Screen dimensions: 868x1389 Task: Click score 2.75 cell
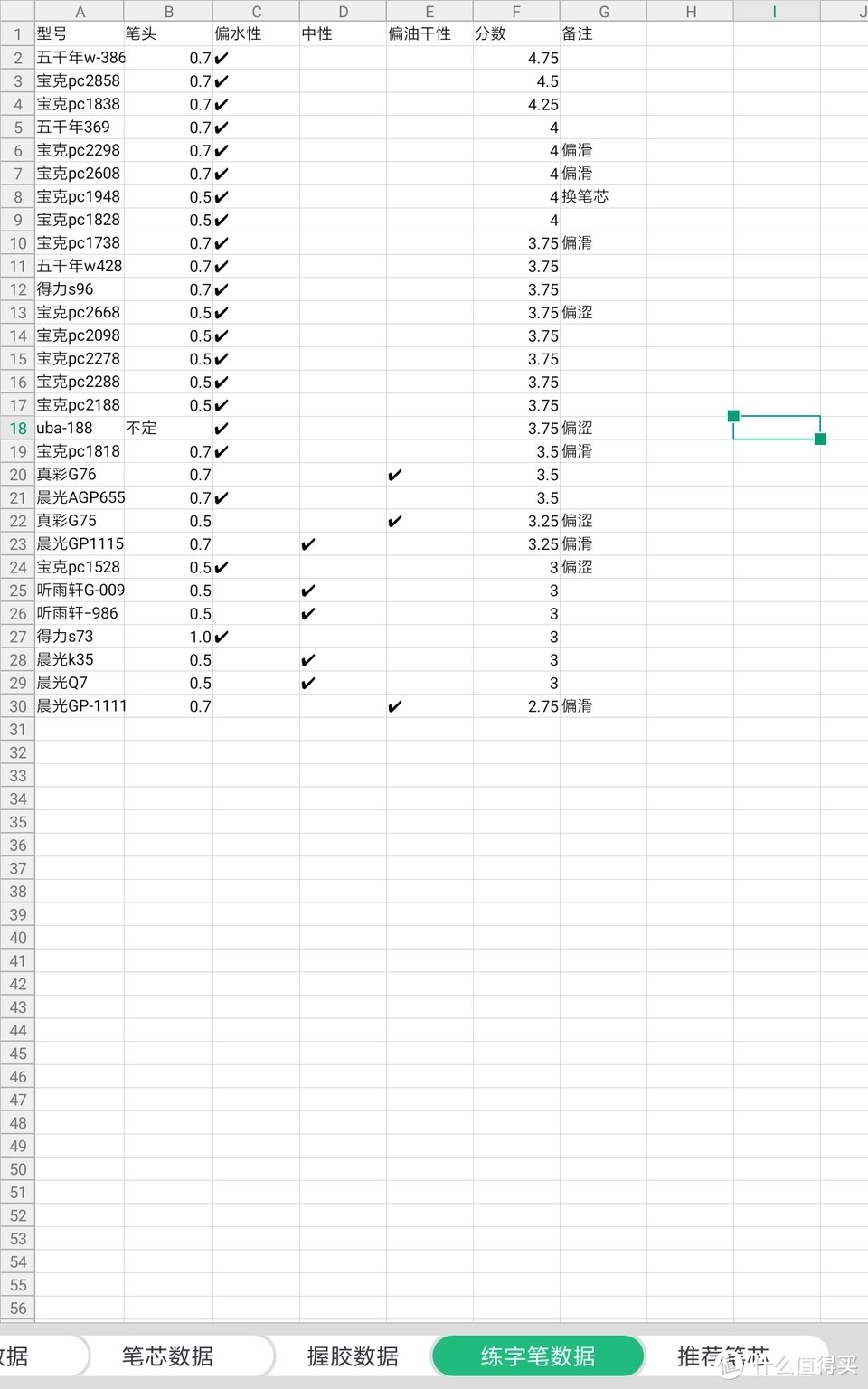(x=516, y=706)
